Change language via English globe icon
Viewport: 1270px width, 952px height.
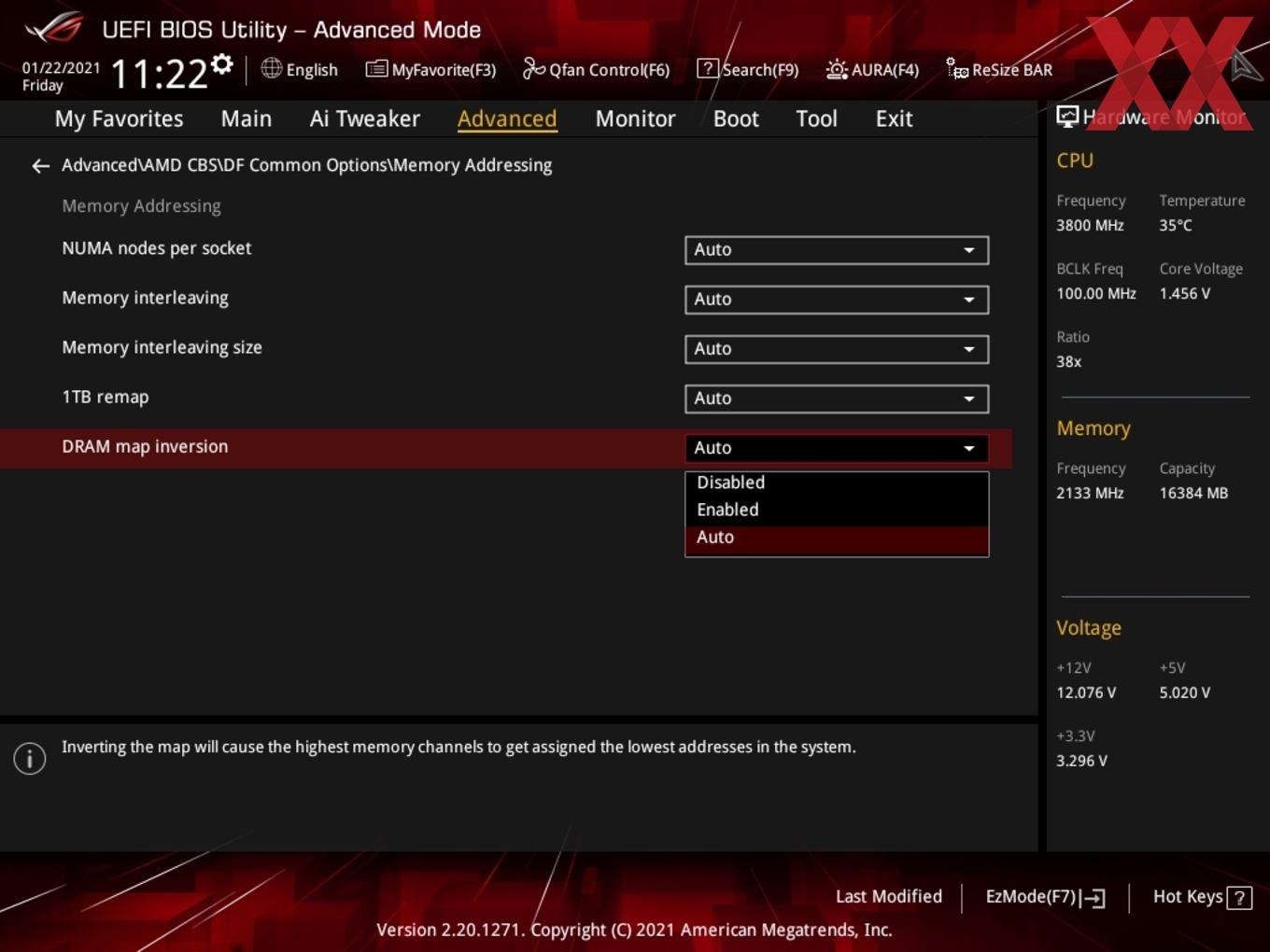click(271, 68)
